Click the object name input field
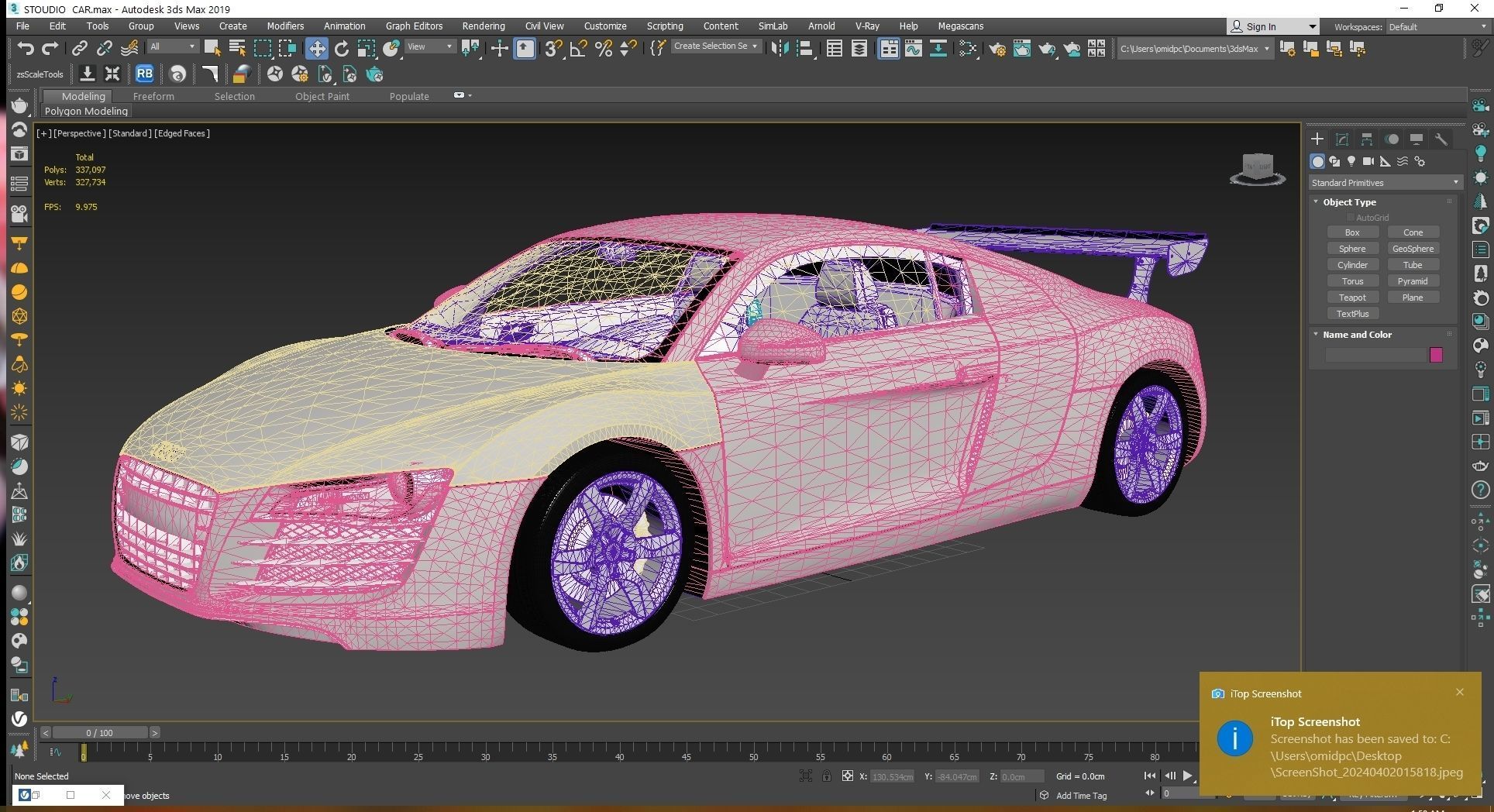Viewport: 1494px width, 812px height. coord(1375,355)
